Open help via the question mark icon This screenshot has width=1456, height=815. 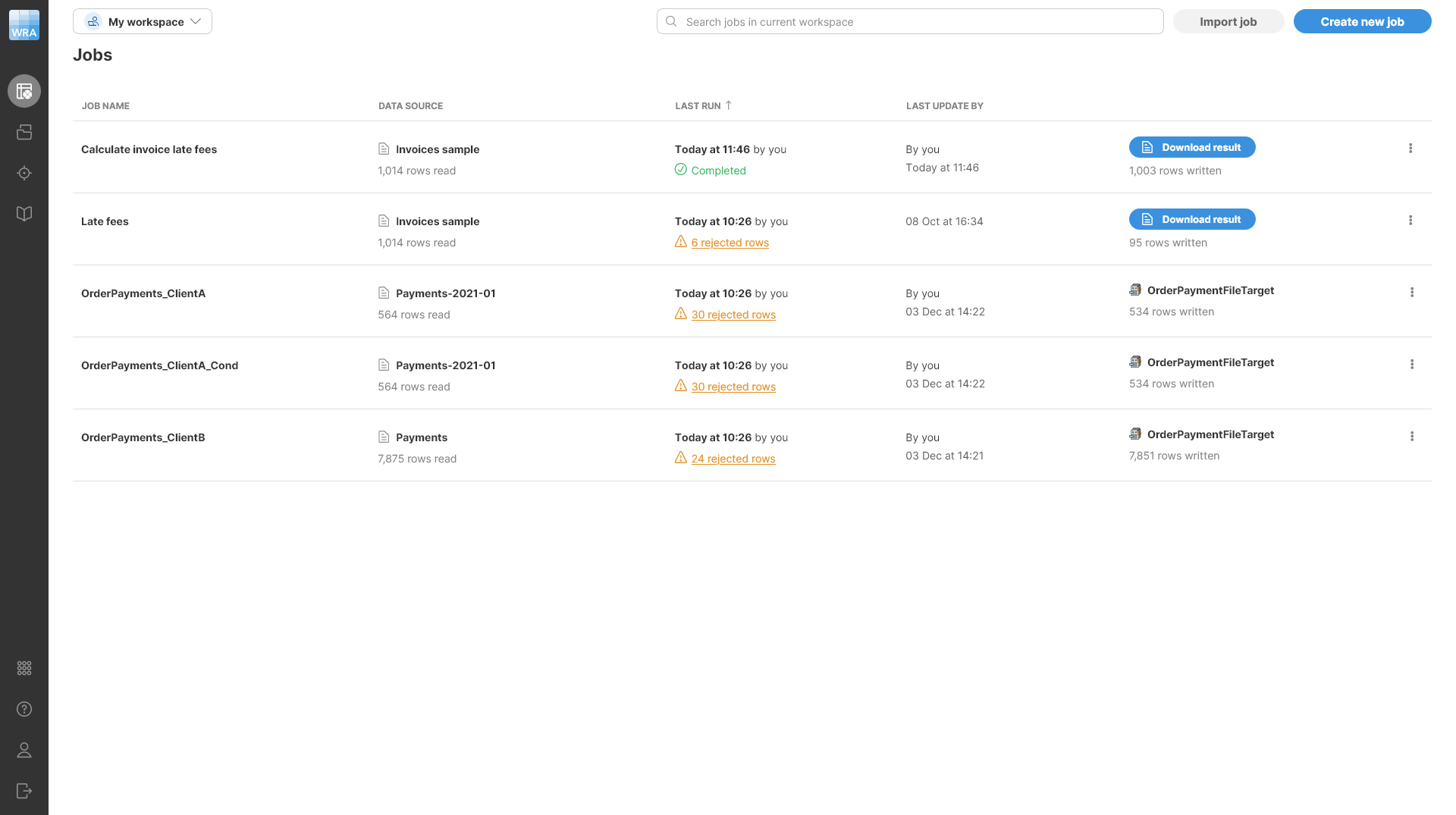[x=24, y=709]
